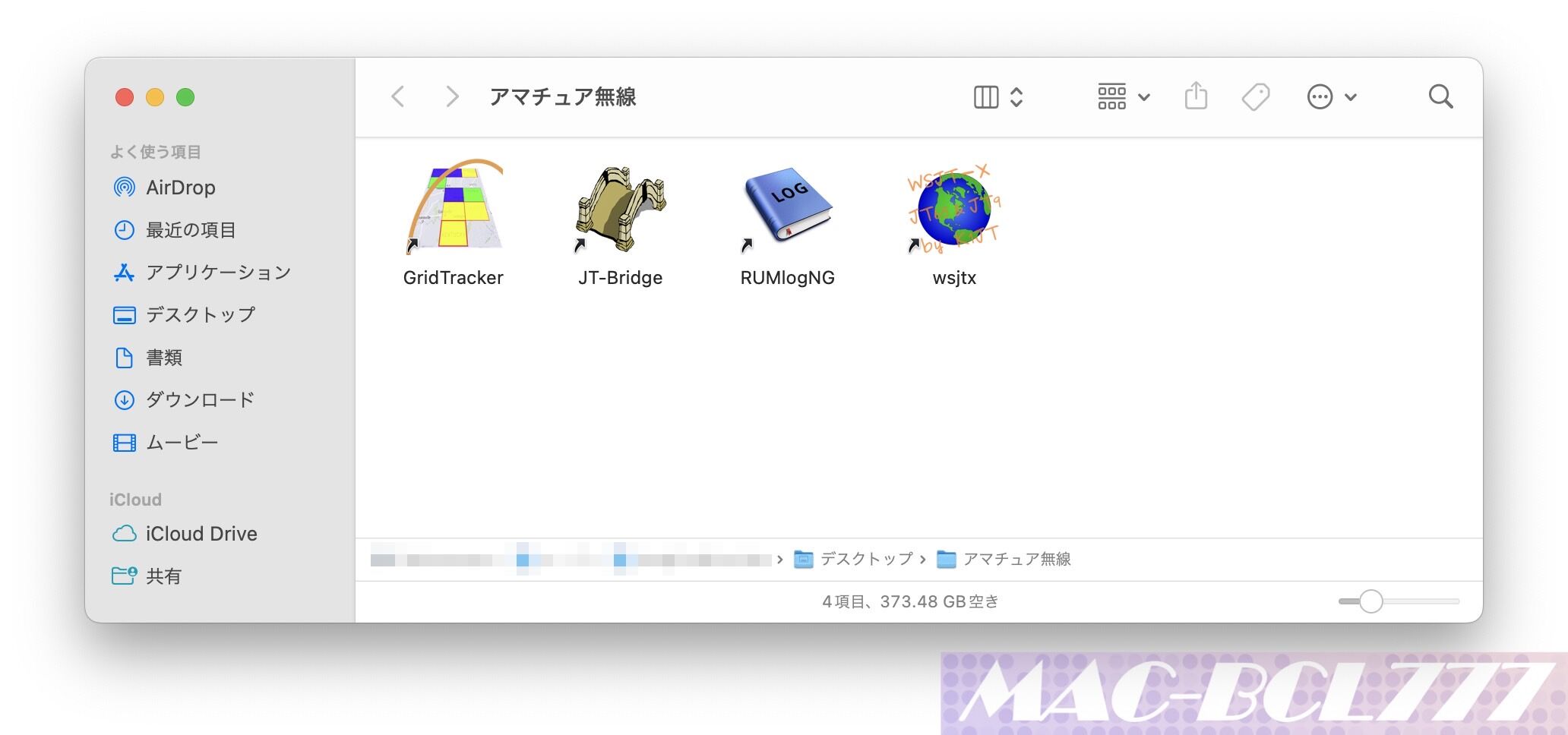The height and width of the screenshot is (735, 1568).
Task: Open the More actions ellipsis menu
Action: click(x=1320, y=96)
